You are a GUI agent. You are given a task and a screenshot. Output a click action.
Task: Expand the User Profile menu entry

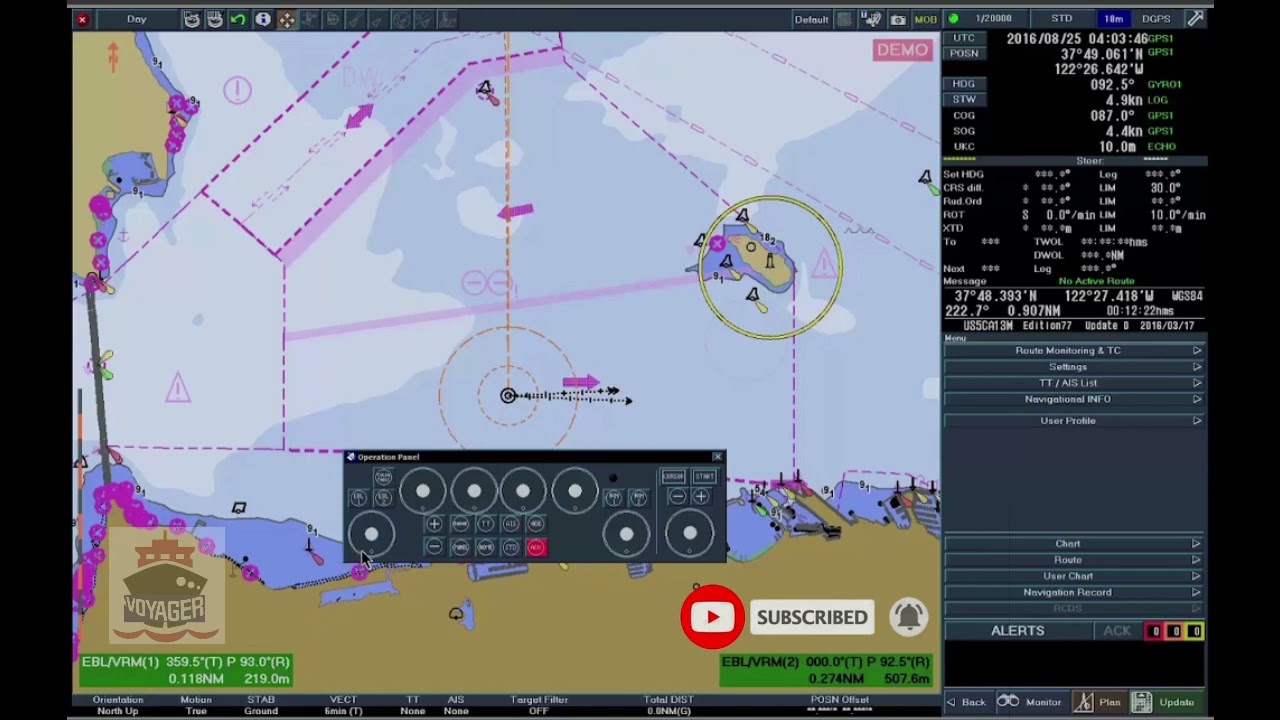click(x=1073, y=421)
